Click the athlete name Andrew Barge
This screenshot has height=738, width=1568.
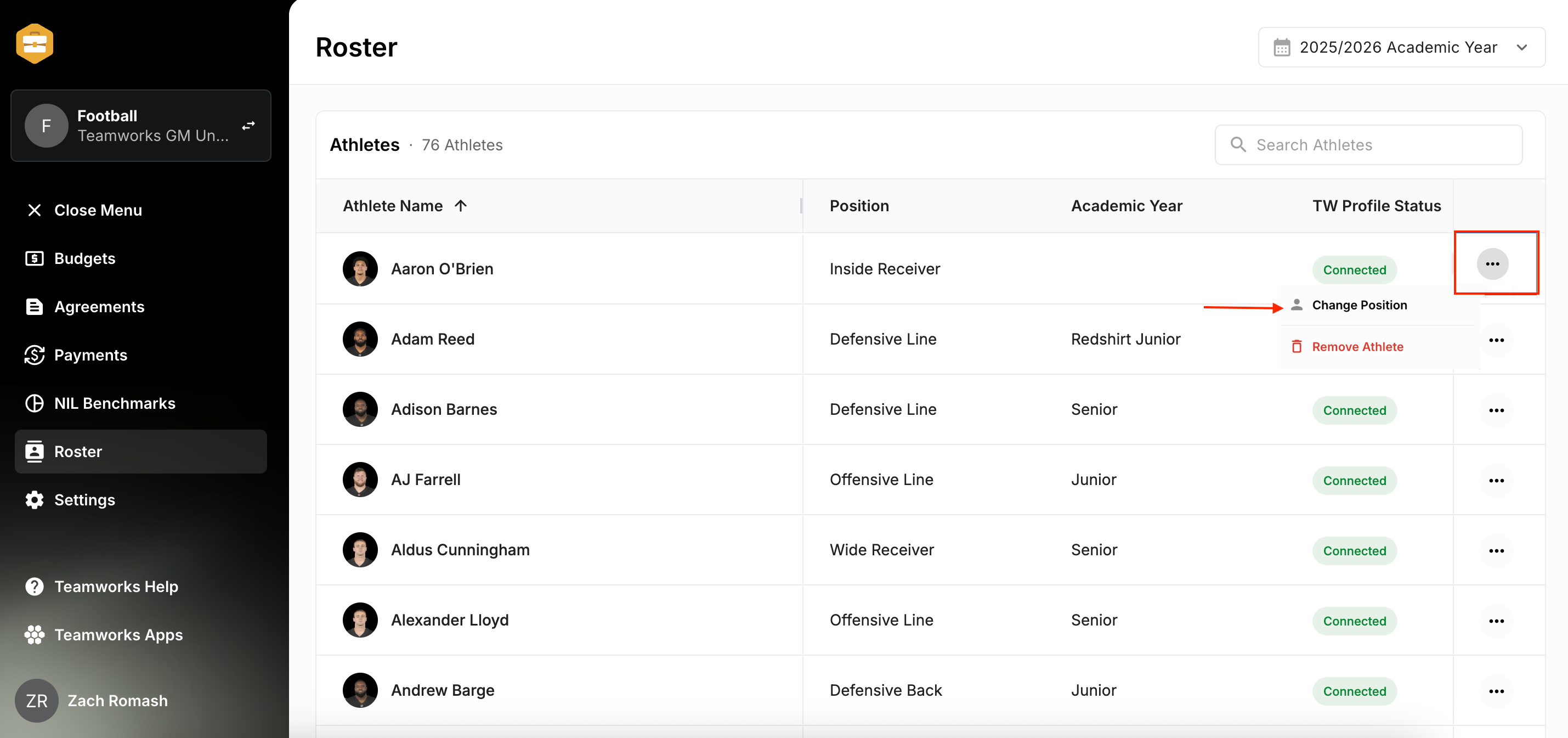[x=443, y=690]
